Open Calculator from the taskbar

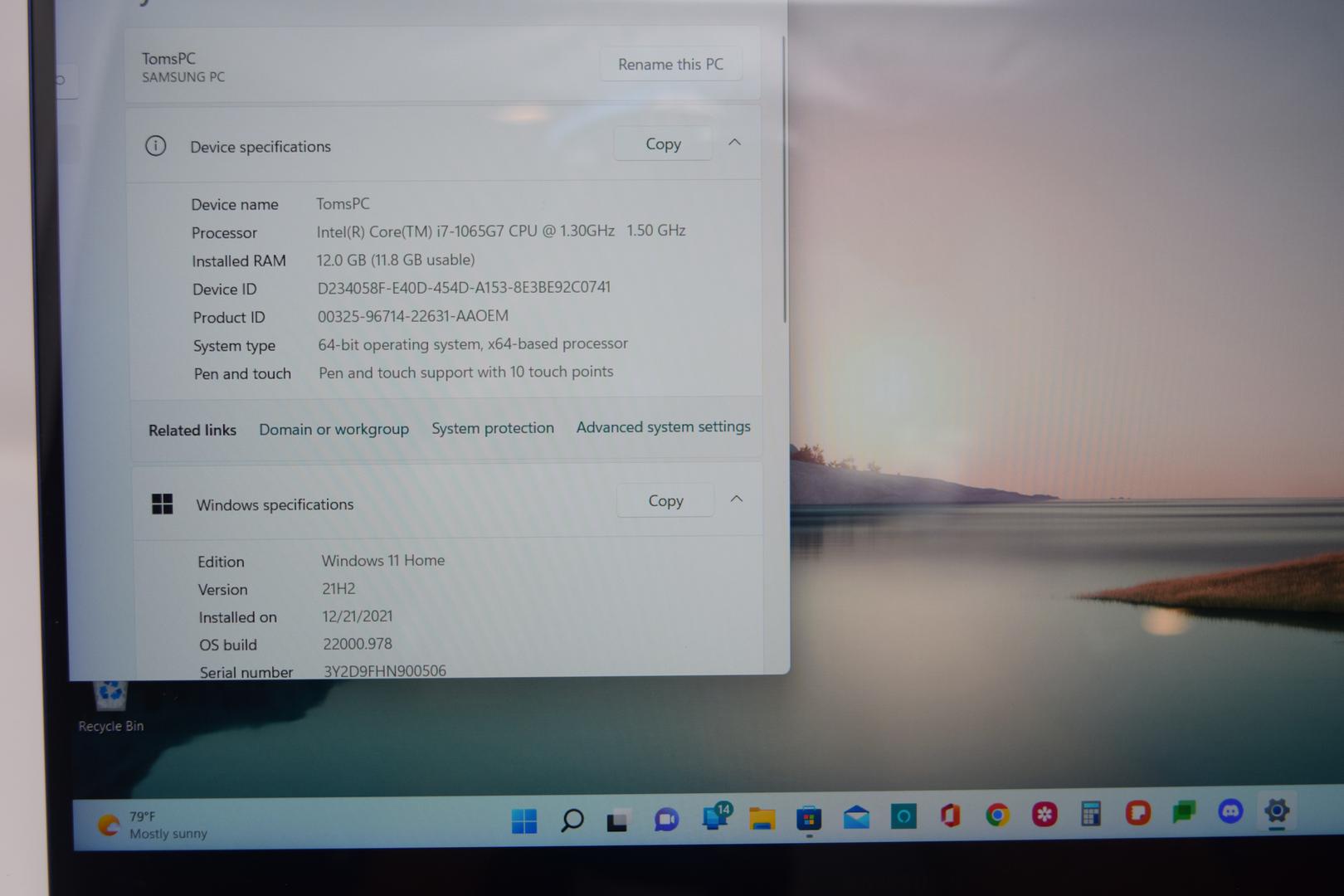pos(1091,814)
